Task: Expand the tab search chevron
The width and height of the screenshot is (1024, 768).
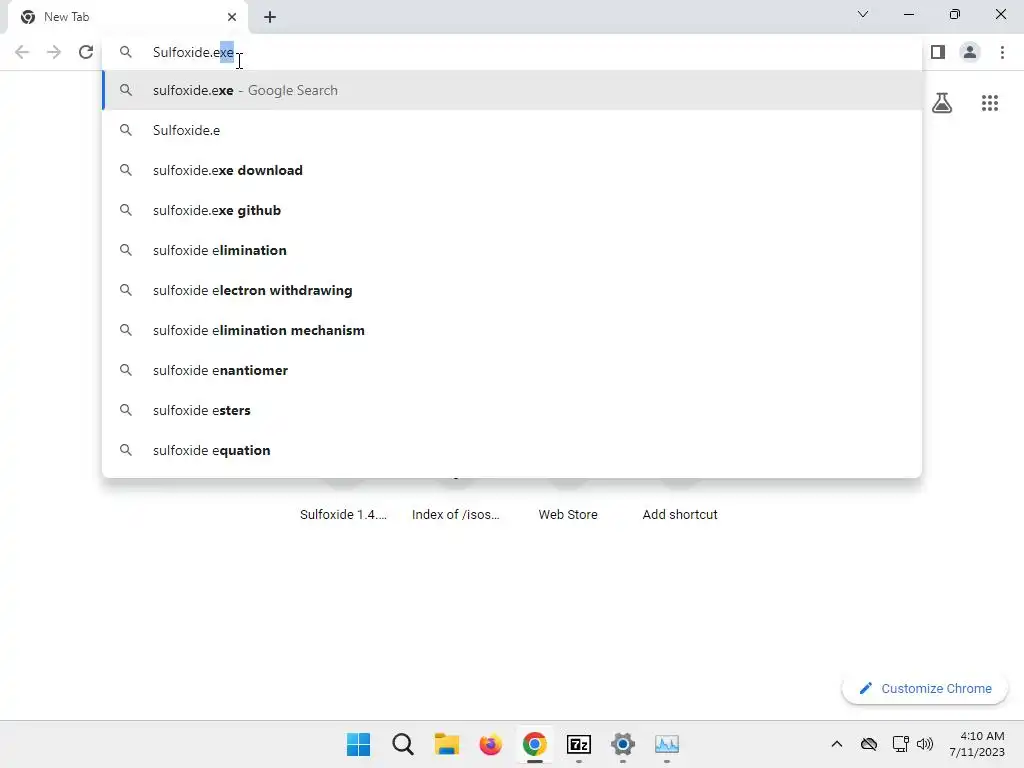Action: tap(863, 14)
